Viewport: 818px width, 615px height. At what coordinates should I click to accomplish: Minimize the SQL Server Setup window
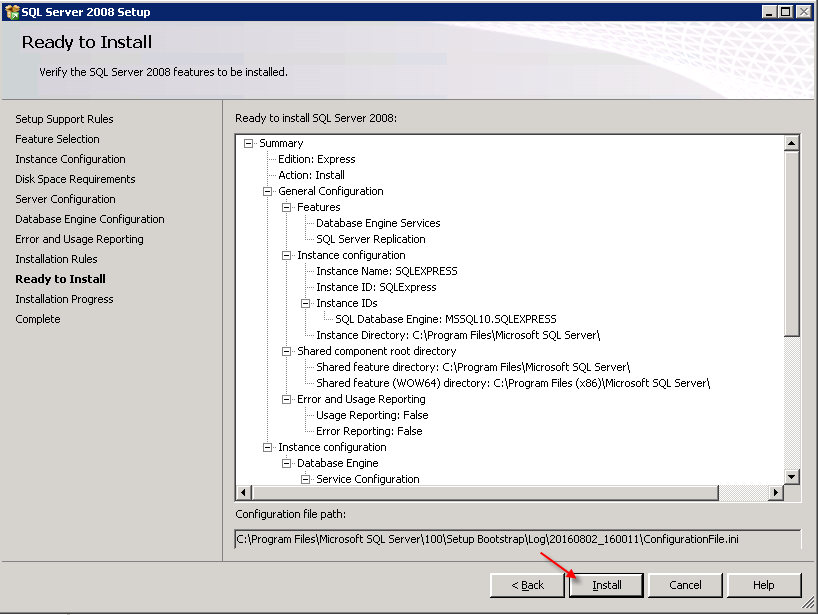[768, 11]
